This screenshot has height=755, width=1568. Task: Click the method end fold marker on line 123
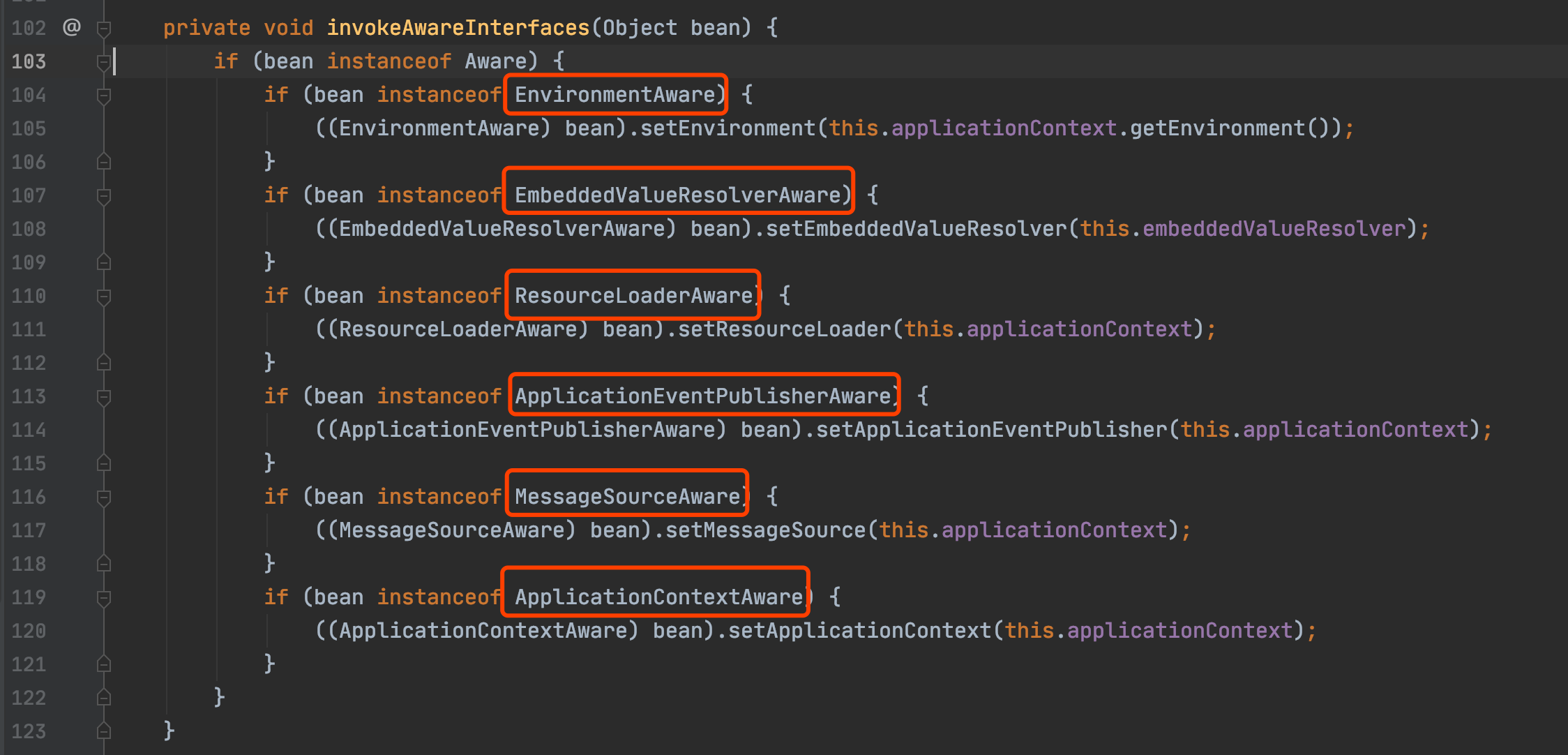[104, 731]
